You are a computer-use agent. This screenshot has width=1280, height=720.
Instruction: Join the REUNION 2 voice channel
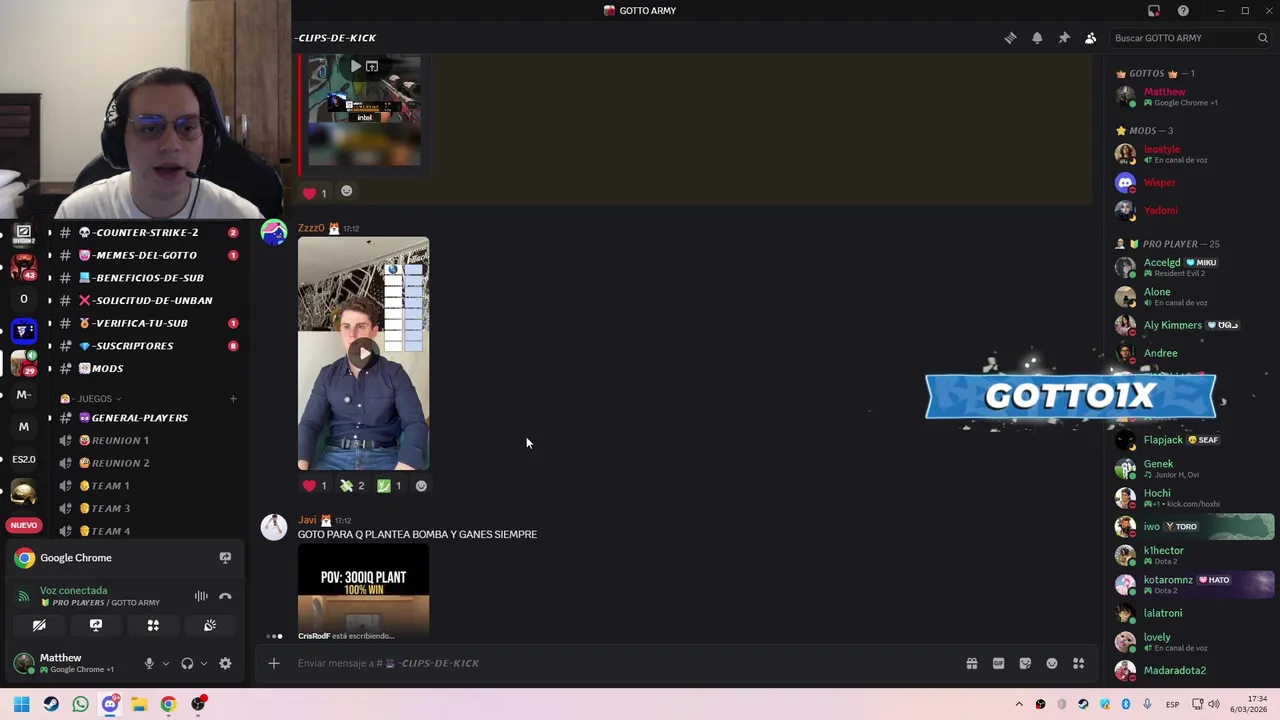148,463
